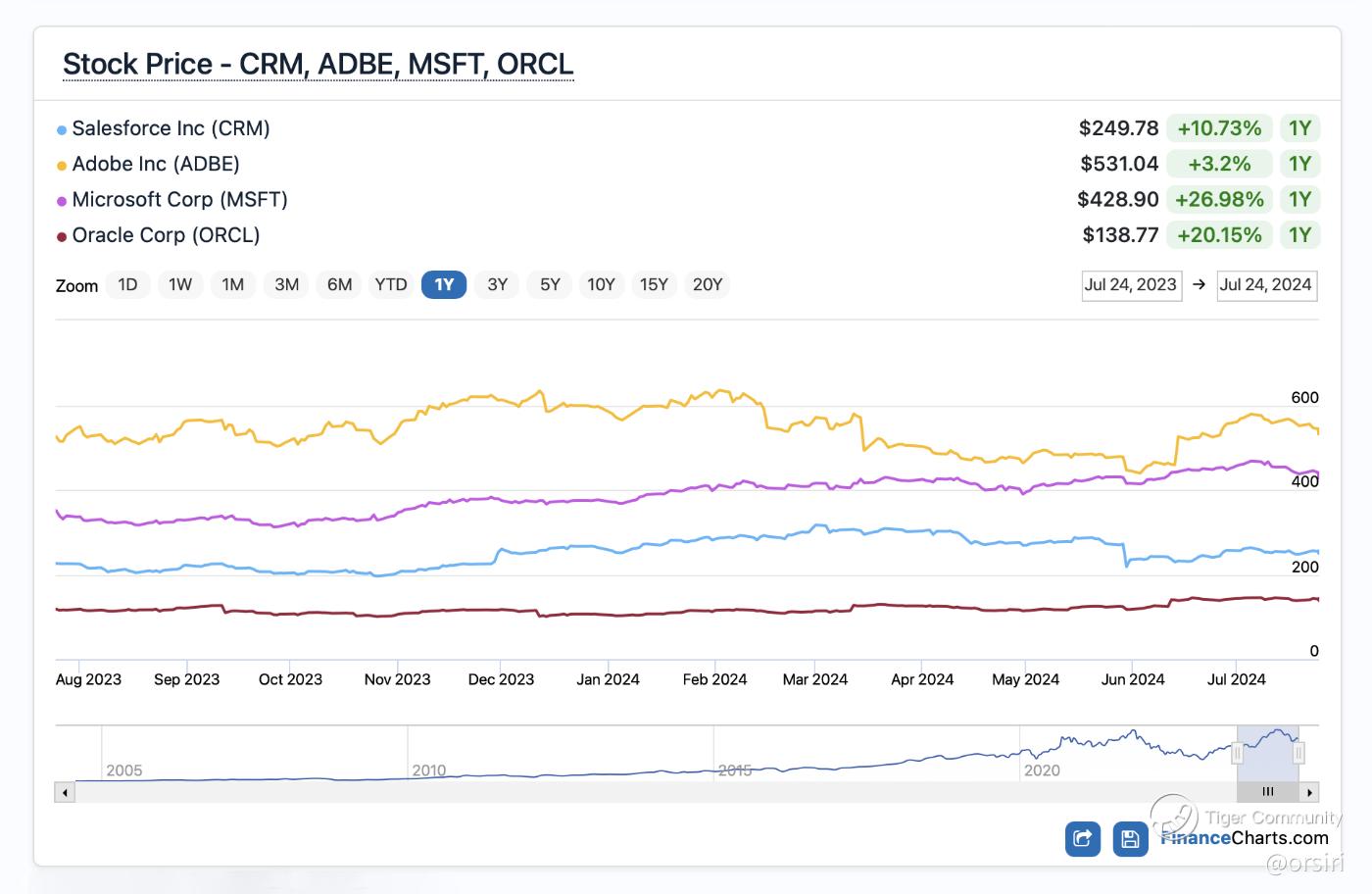The width and height of the screenshot is (1372, 894).
Task: Click the right handle of navigator range
Action: [x=1298, y=753]
